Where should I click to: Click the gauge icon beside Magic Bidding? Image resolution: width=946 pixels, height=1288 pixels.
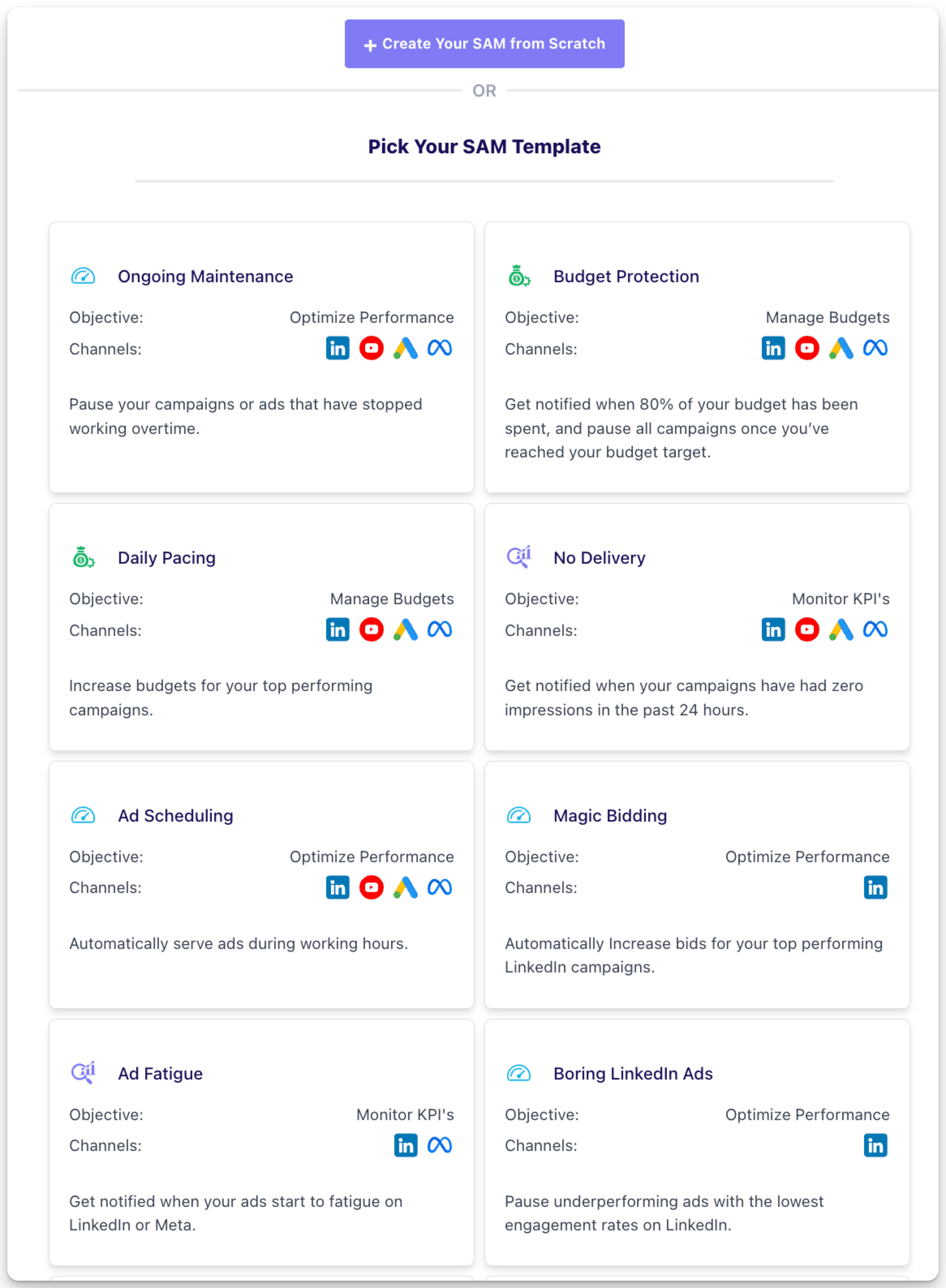point(519,815)
